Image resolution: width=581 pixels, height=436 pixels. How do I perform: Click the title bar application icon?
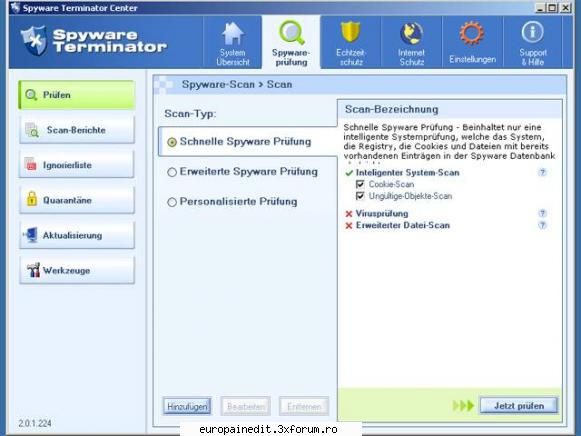click(15, 7)
